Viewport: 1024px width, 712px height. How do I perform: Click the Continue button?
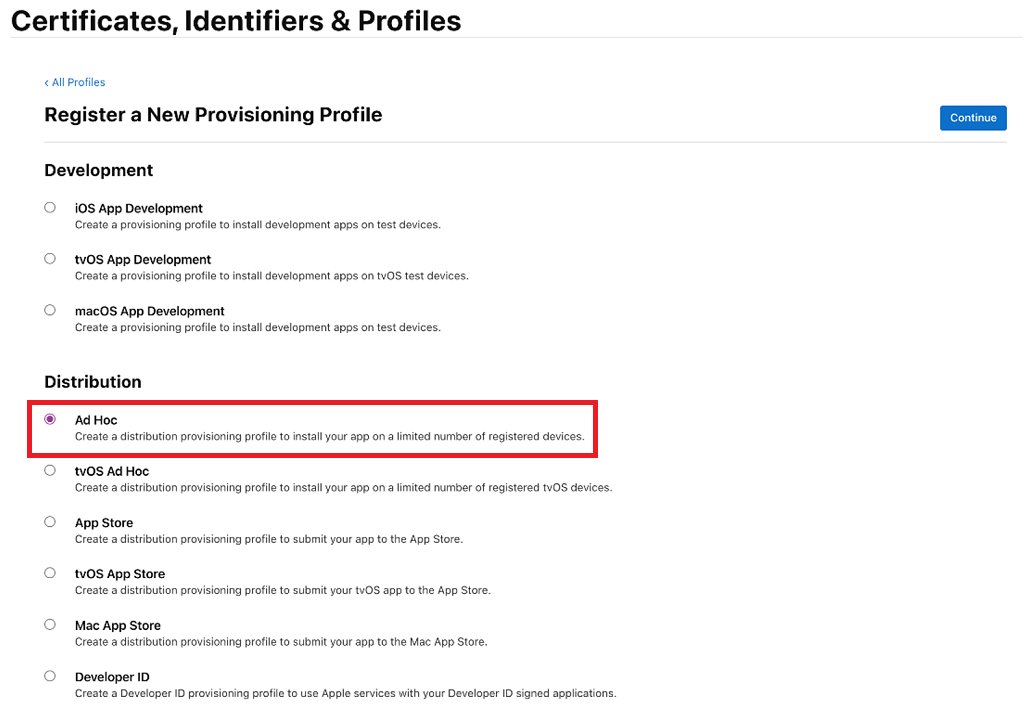pyautogui.click(x=973, y=118)
